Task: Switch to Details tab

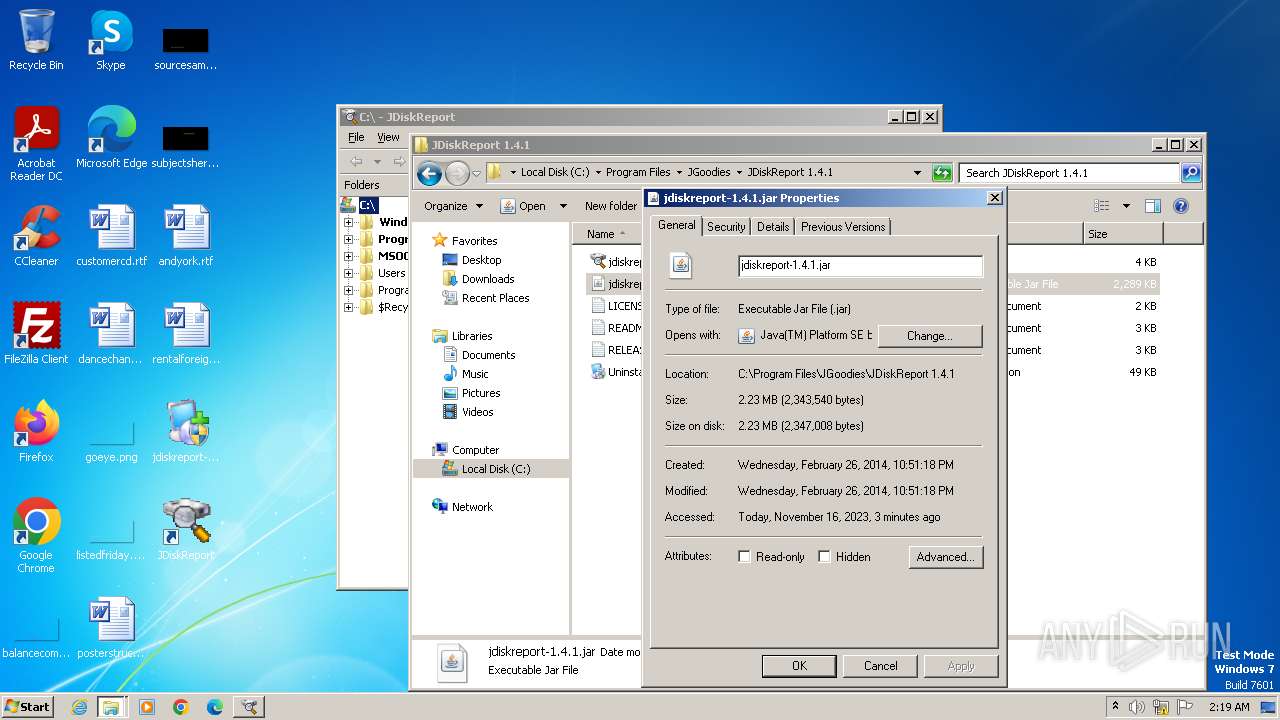Action: coord(773,227)
